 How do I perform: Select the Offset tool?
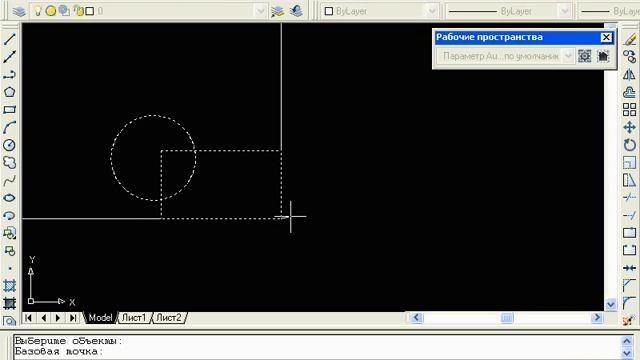629,92
